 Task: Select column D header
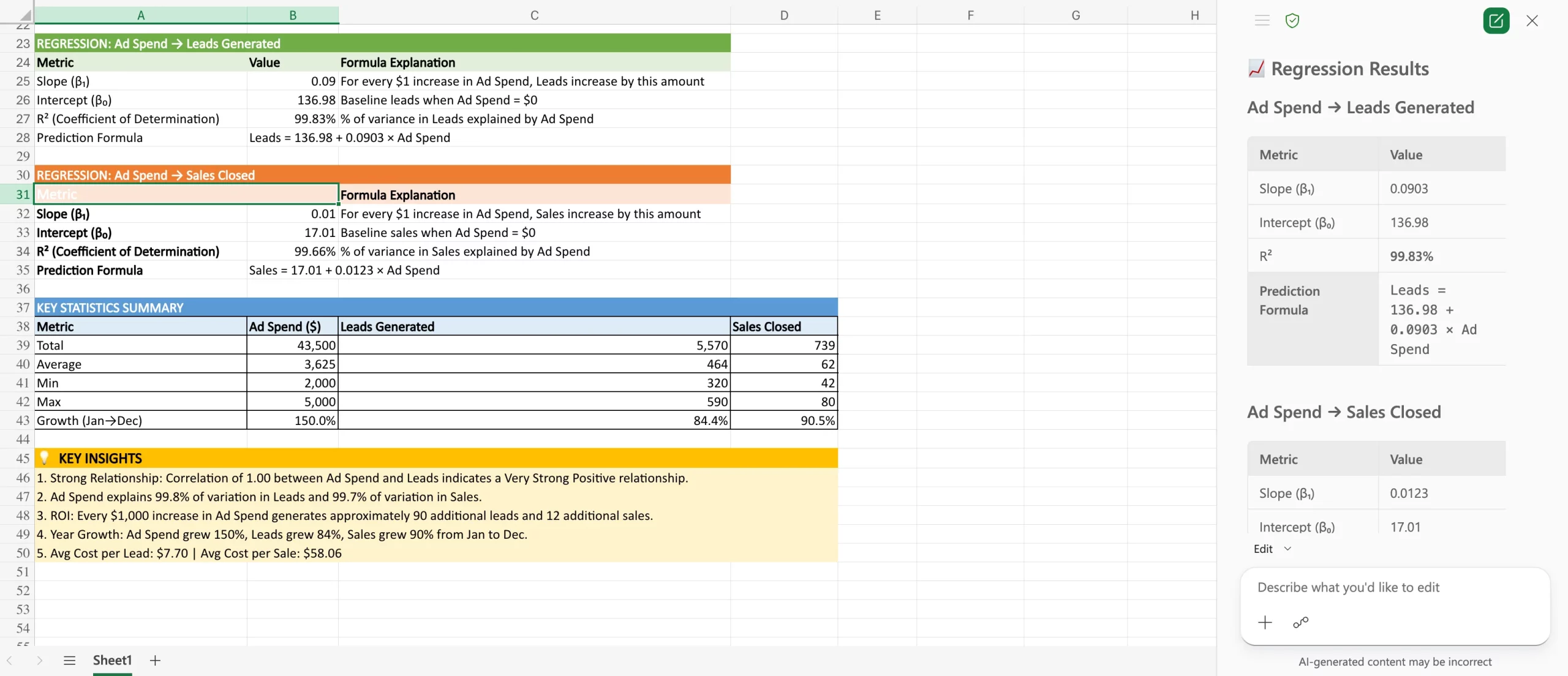pyautogui.click(x=783, y=15)
